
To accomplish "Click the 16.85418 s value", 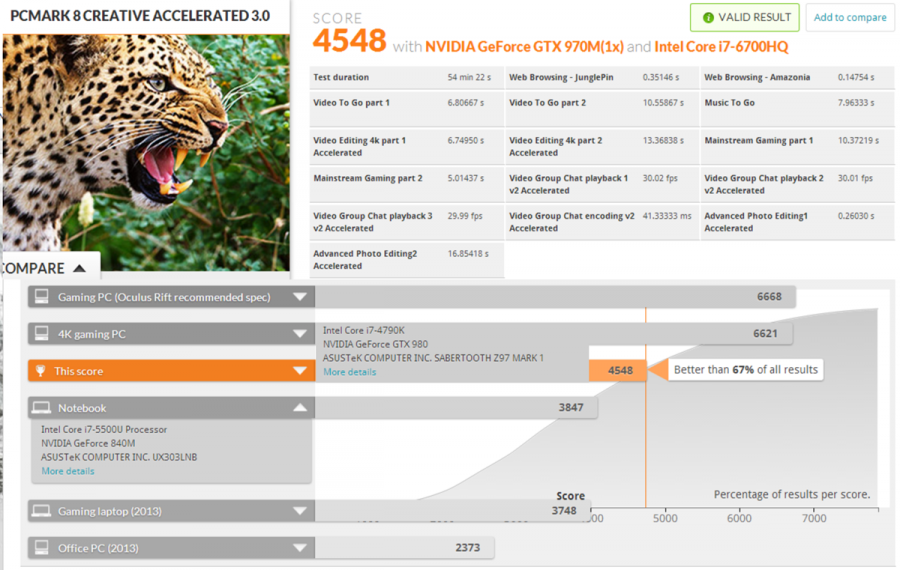I will click(468, 254).
